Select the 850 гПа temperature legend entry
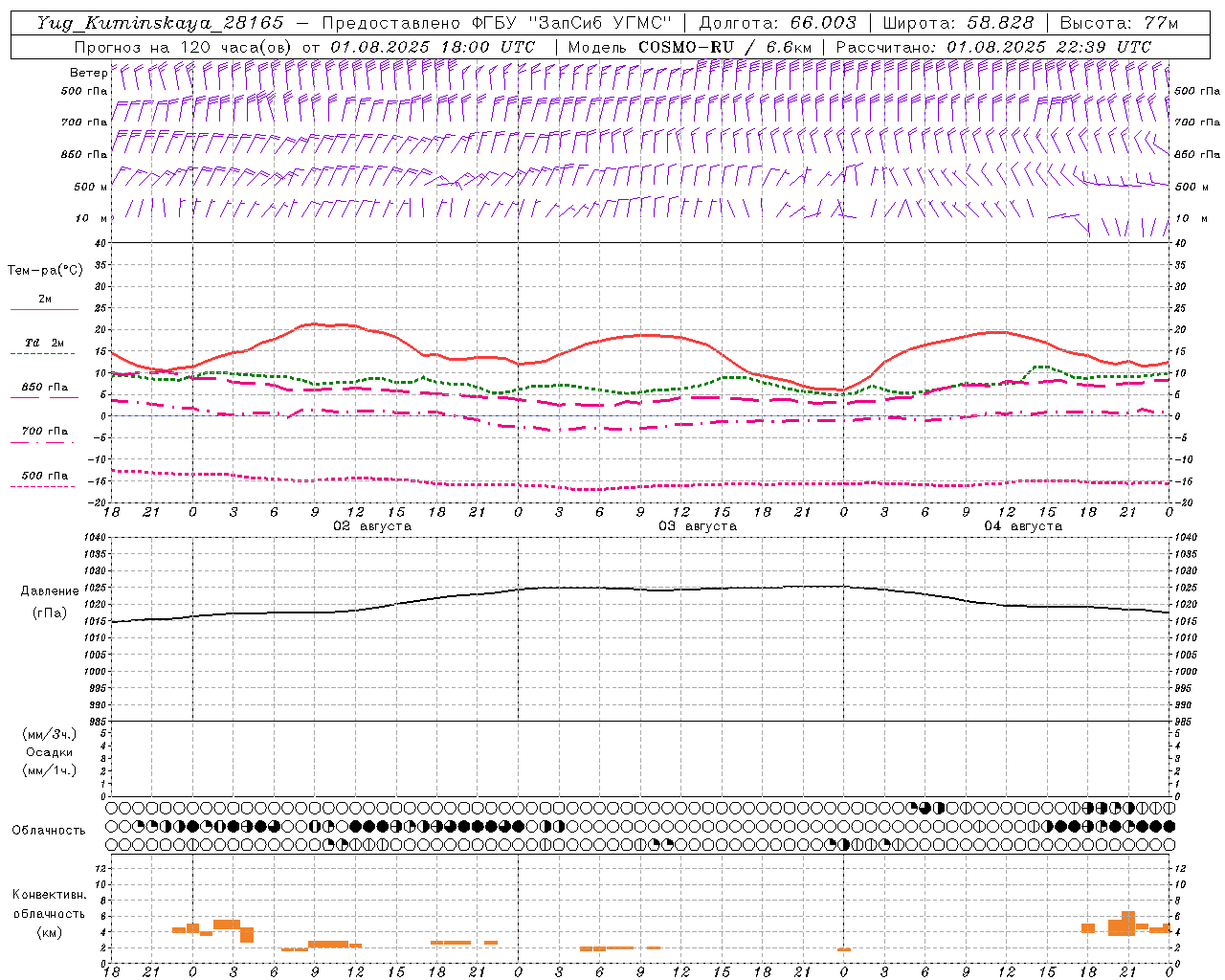This screenshot has height=980, width=1225. (45, 388)
